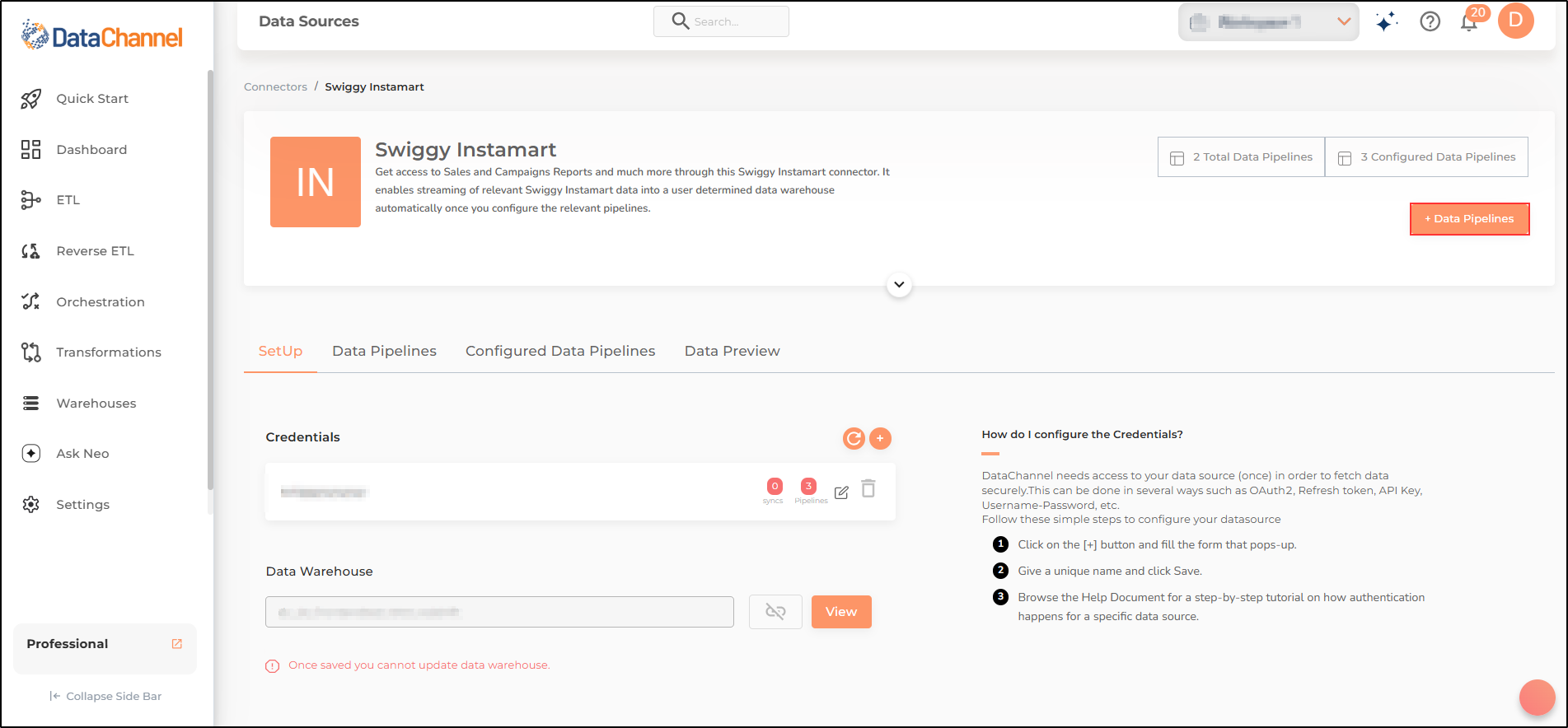Viewport: 1568px width, 728px height.
Task: Click Collapse Side Bar
Action: point(105,697)
